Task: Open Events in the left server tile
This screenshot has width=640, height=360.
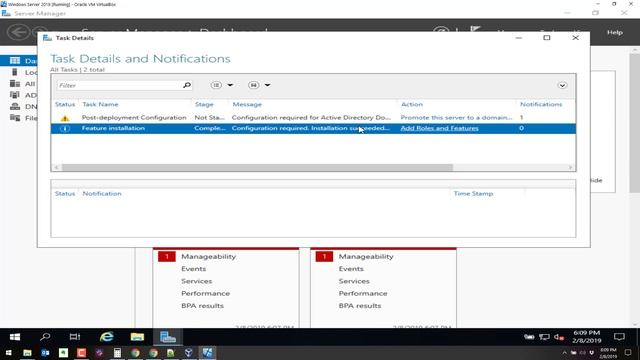Action: click(x=193, y=269)
